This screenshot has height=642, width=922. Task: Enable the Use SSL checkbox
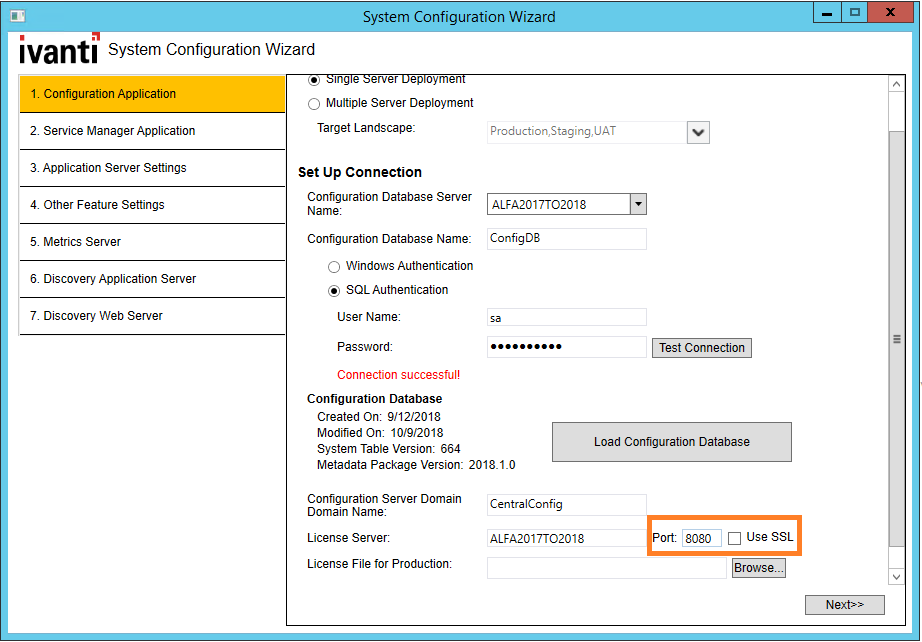(735, 536)
